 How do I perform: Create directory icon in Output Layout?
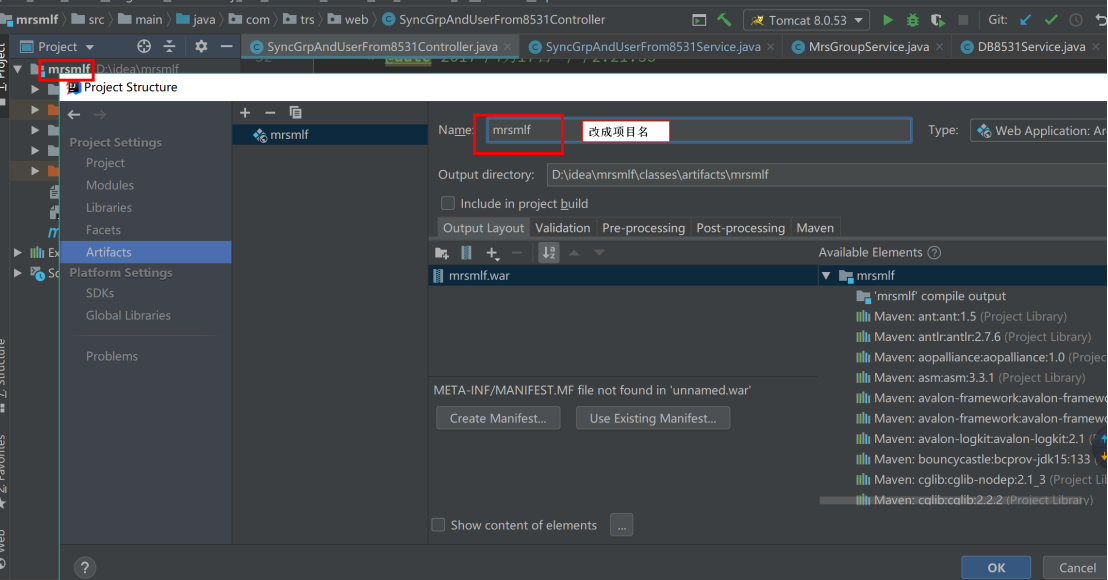442,253
